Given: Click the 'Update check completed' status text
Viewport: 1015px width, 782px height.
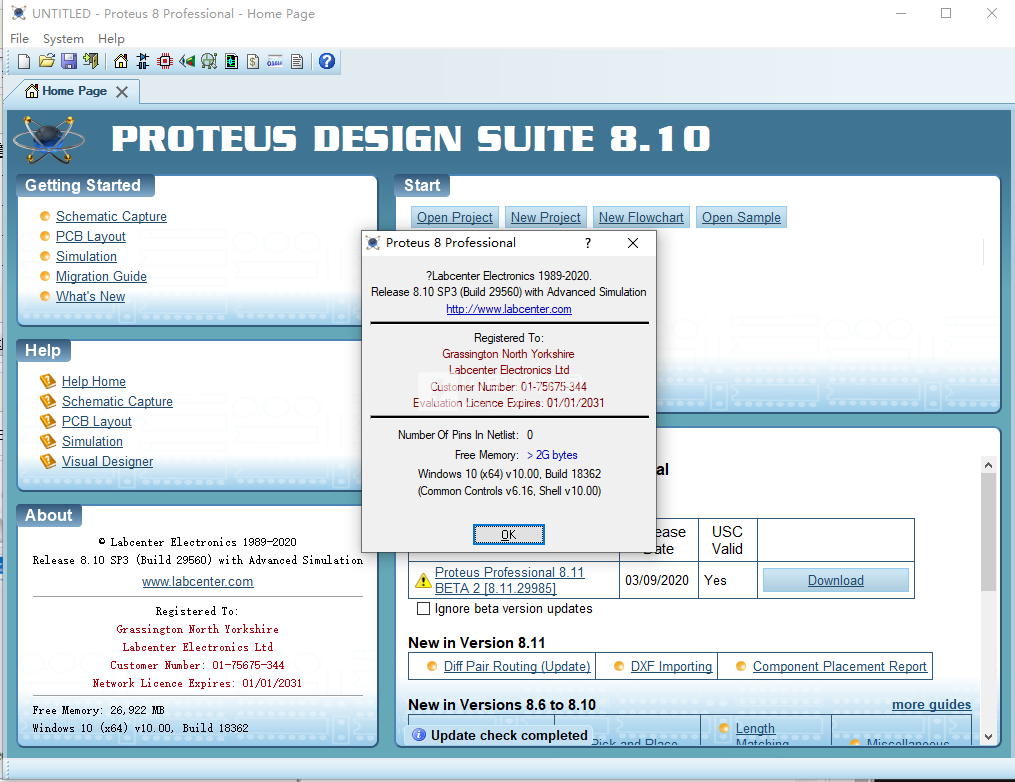Looking at the screenshot, I should 509,735.
